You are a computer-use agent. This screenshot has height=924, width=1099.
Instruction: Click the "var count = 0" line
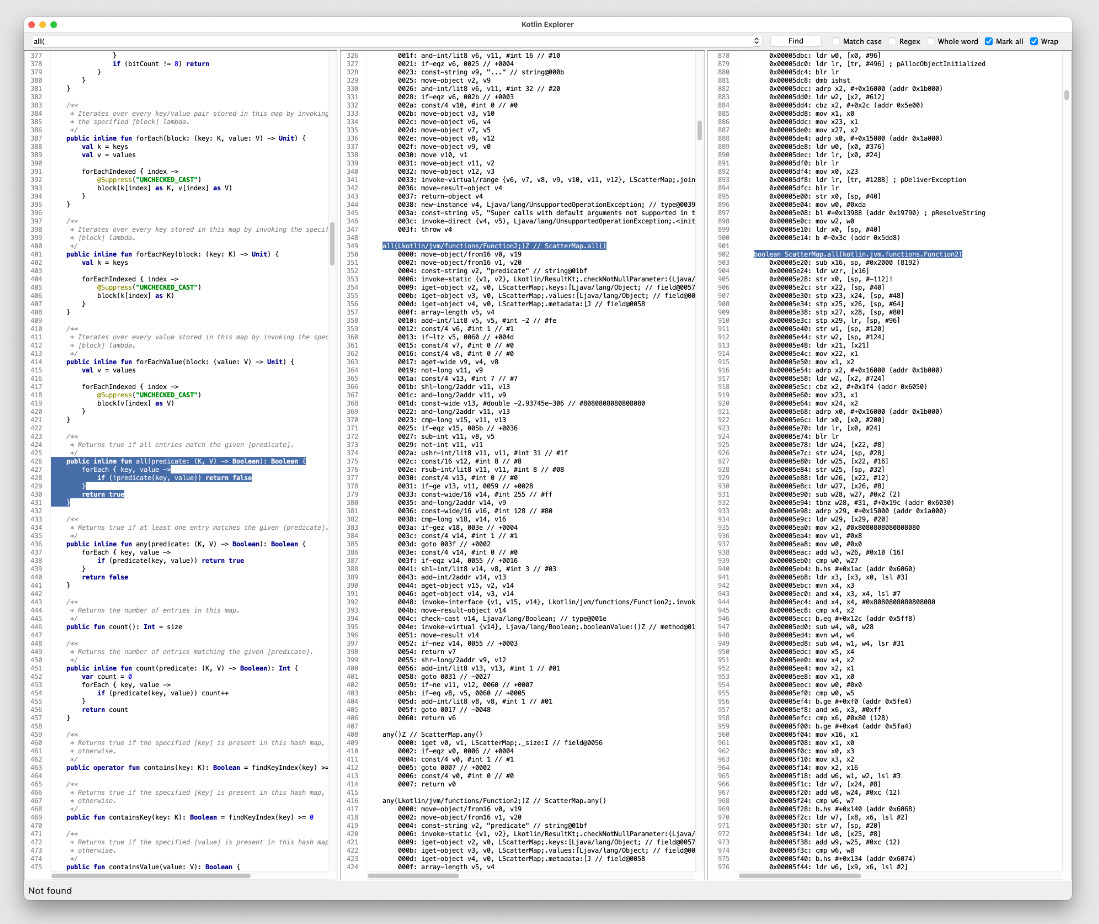coord(107,677)
